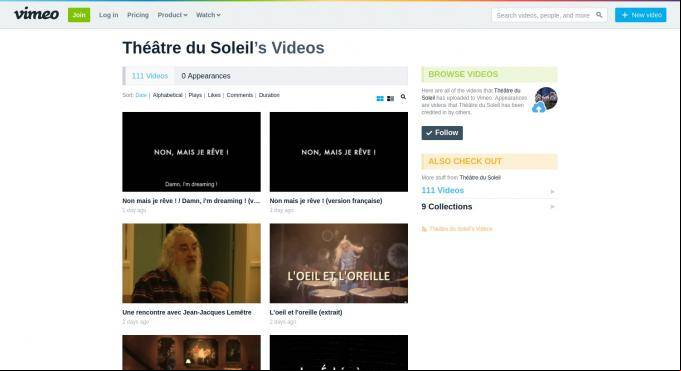Click the search magnifier in the header
The height and width of the screenshot is (371, 681).
point(599,15)
